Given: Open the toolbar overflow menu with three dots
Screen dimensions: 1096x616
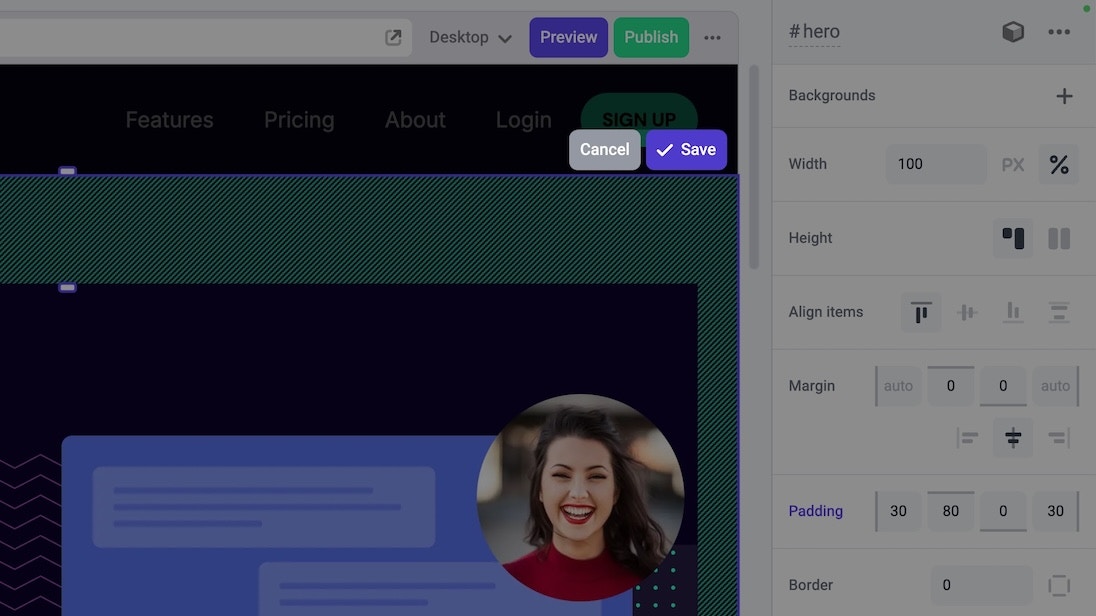Looking at the screenshot, I should tap(712, 36).
